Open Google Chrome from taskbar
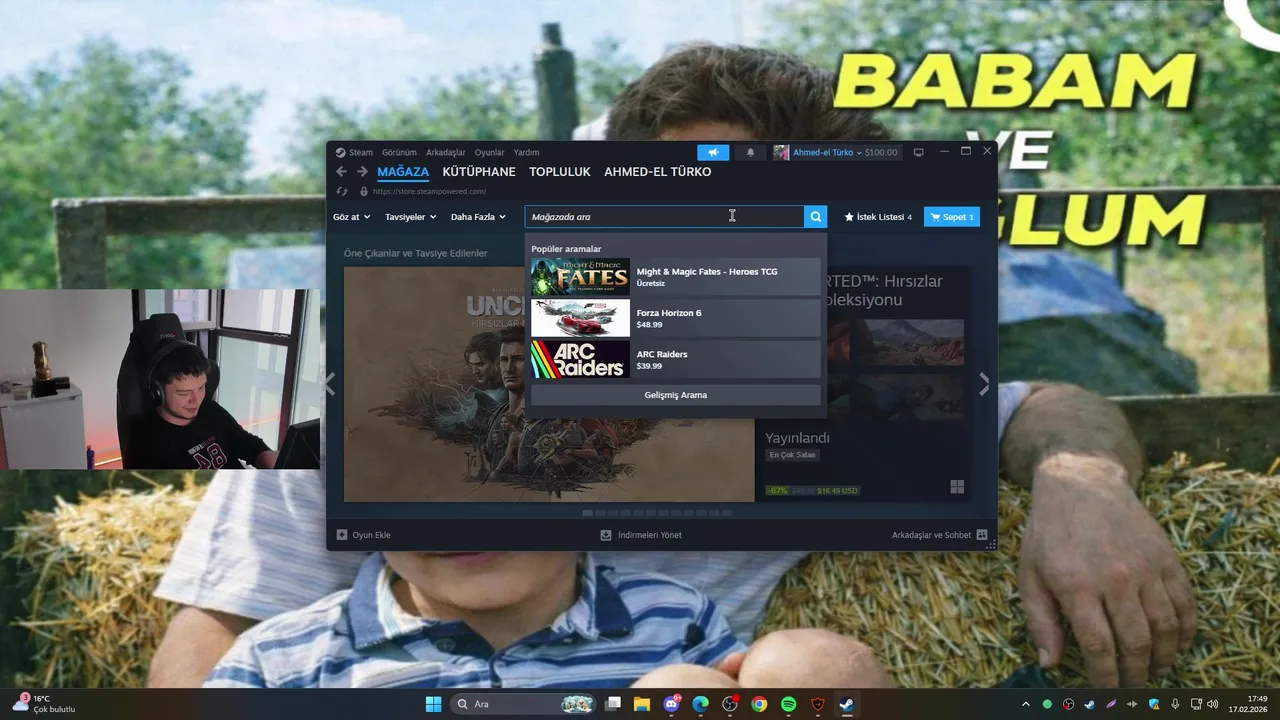 (x=759, y=704)
